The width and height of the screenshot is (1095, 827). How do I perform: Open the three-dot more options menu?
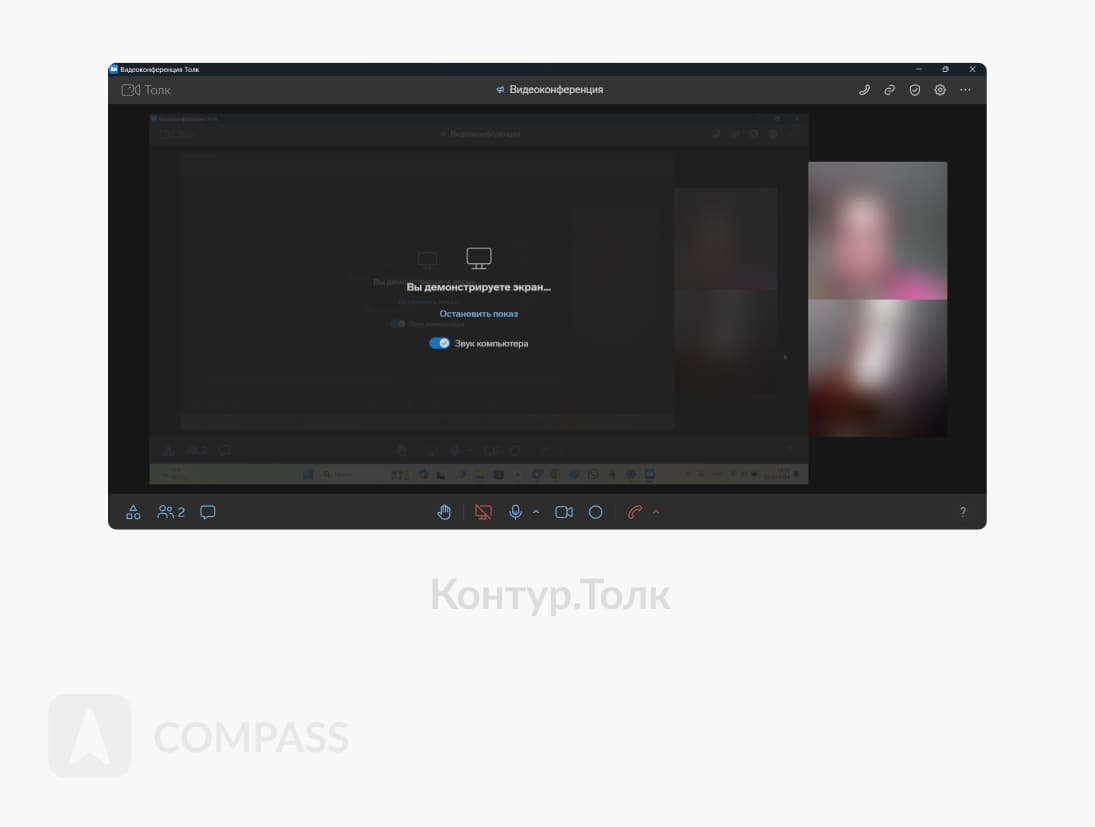[x=965, y=90]
